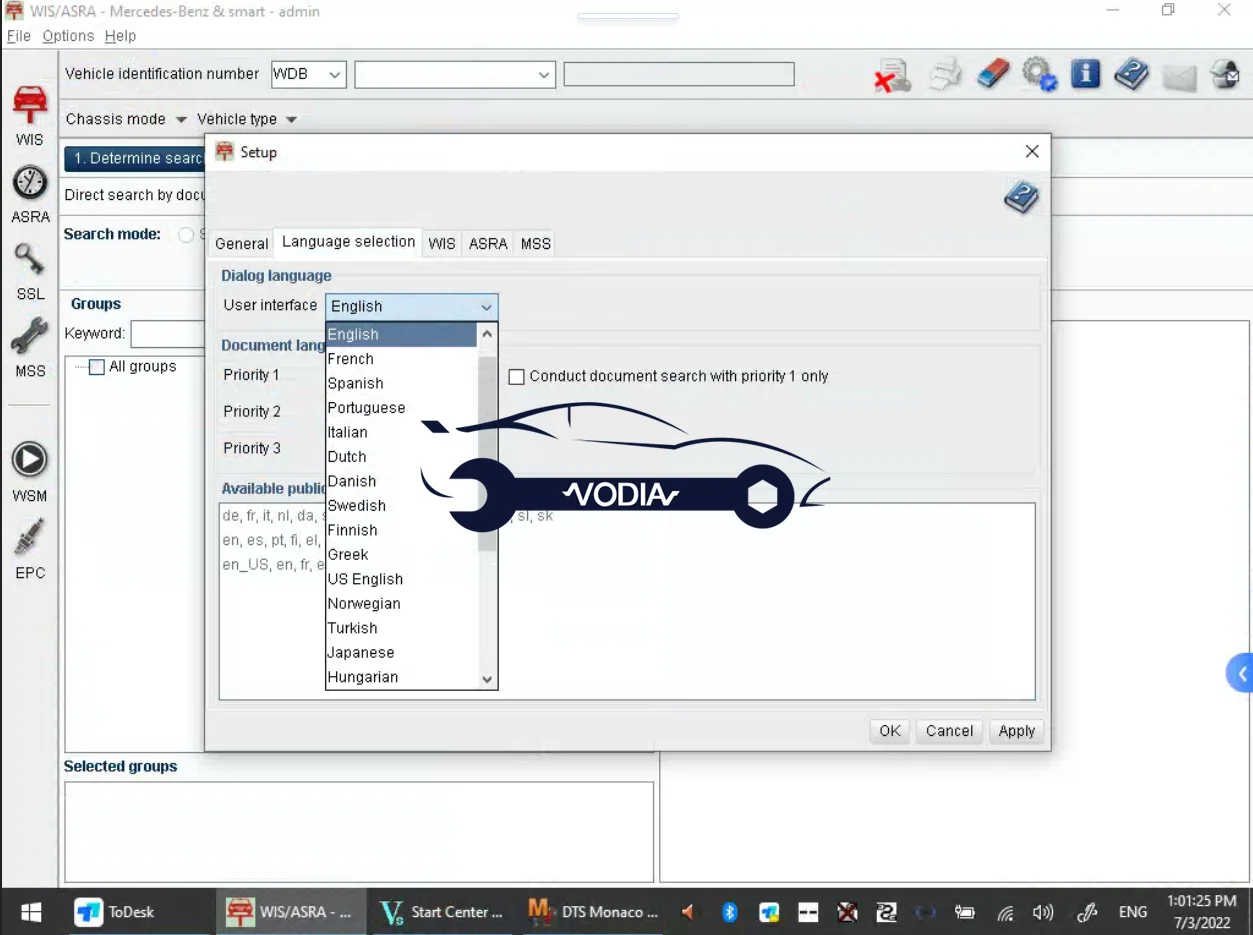The width and height of the screenshot is (1253, 935).
Task: Enable priority 1 only document search
Action: [517, 377]
